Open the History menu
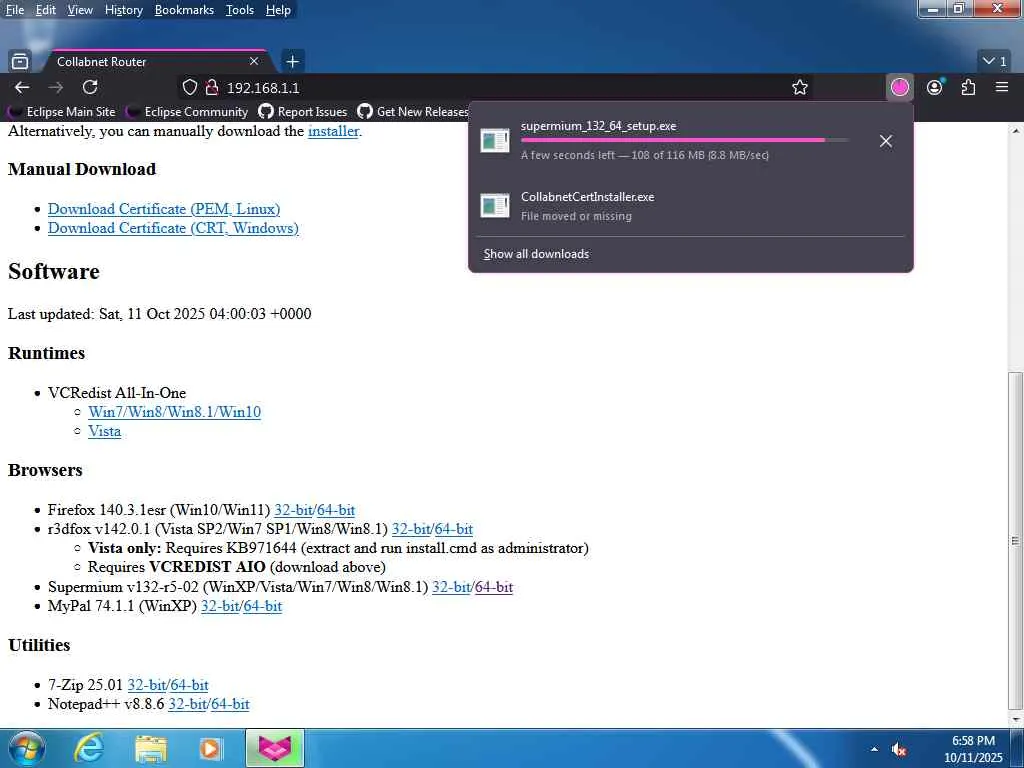The height and width of the screenshot is (768, 1024). 123,10
